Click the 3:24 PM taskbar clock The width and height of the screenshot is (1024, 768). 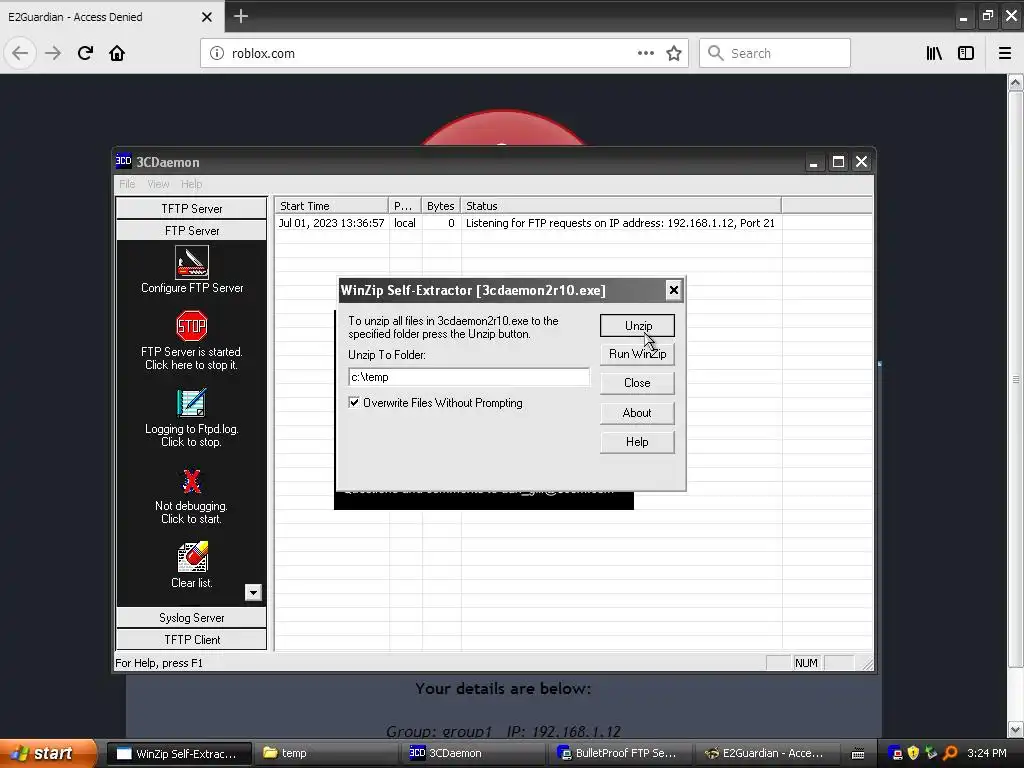986,753
